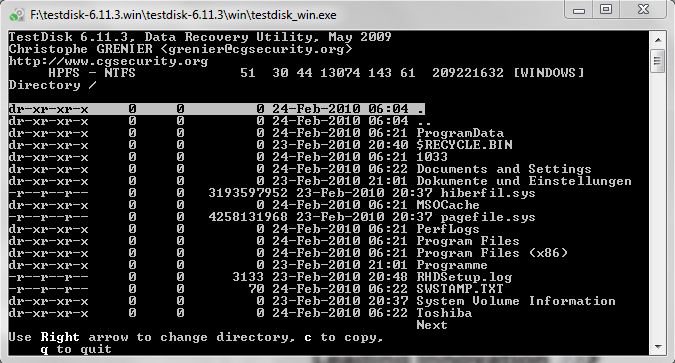Click the scrollbar up arrow

click(x=657, y=40)
